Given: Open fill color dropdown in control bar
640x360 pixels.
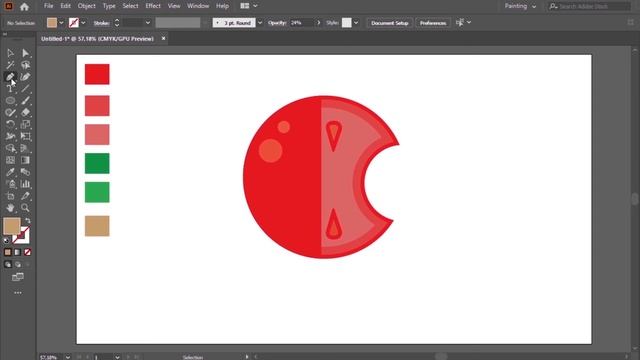Looking at the screenshot, I should 61,23.
